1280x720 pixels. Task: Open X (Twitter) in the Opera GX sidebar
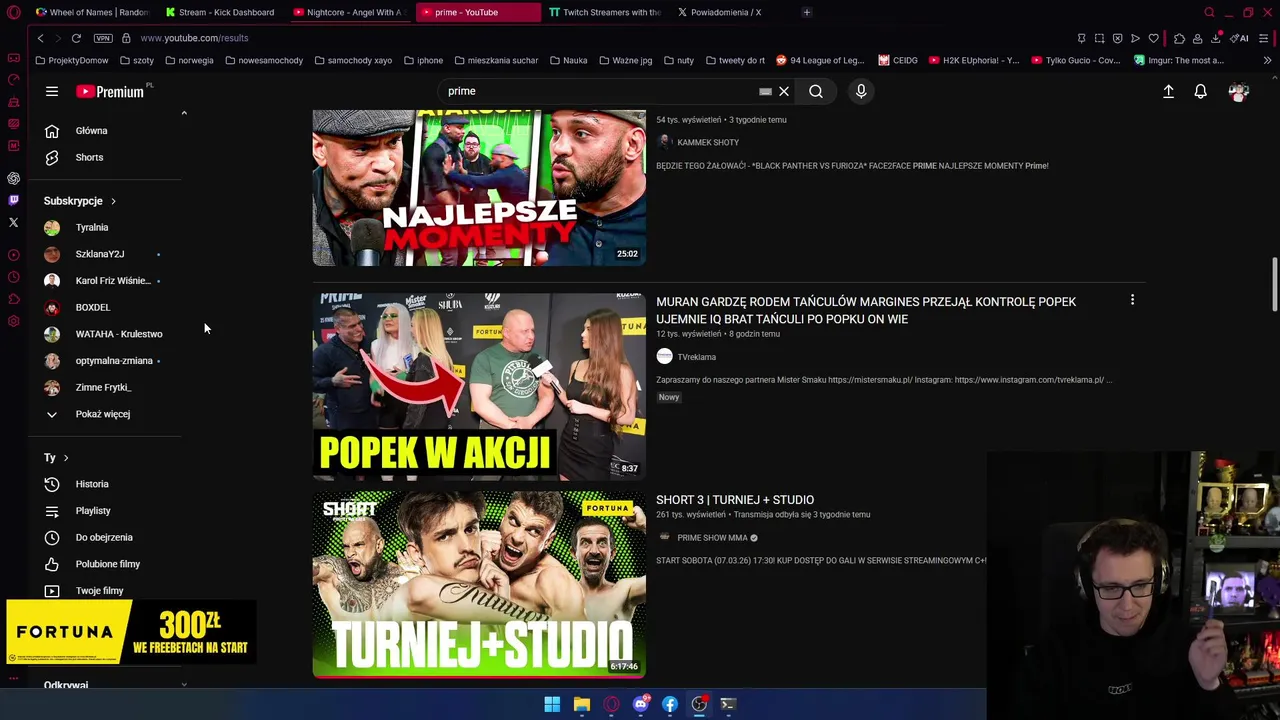tap(14, 222)
